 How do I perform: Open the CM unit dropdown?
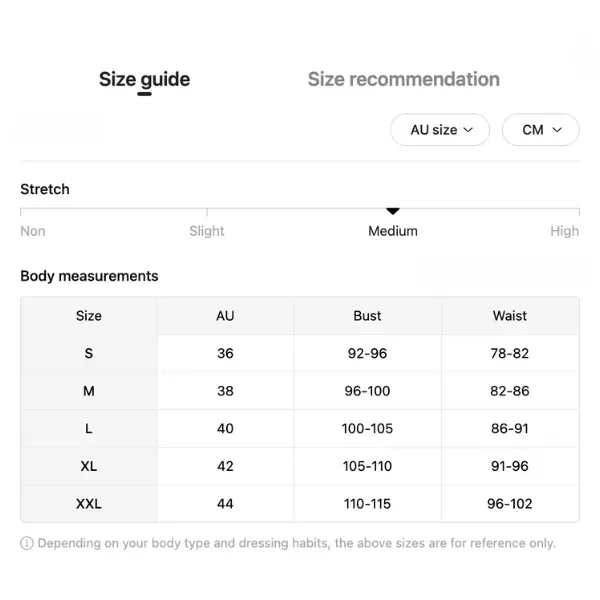coord(540,130)
